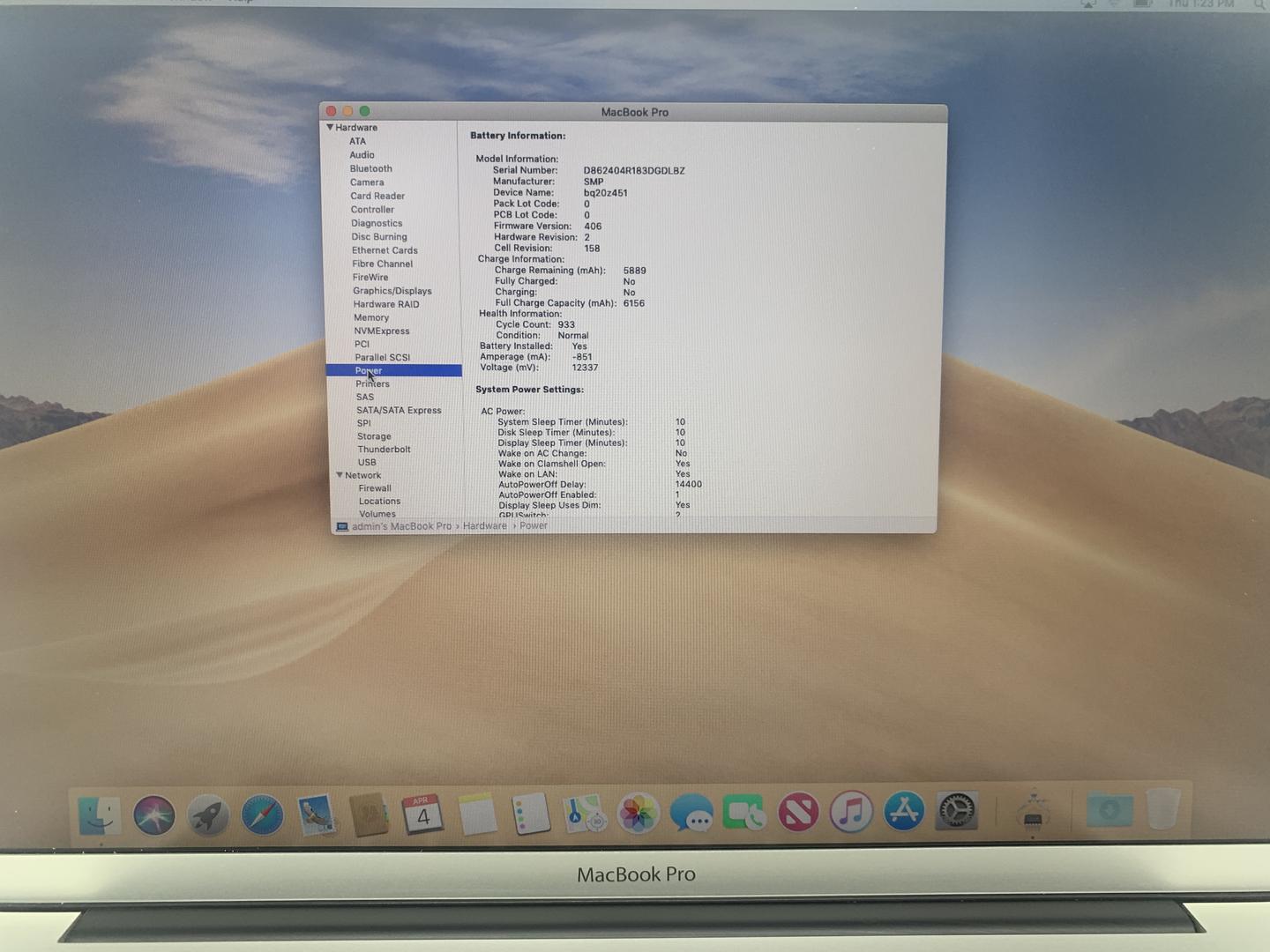1270x952 pixels.
Task: Select Storage in sidebar
Action: 374,436
